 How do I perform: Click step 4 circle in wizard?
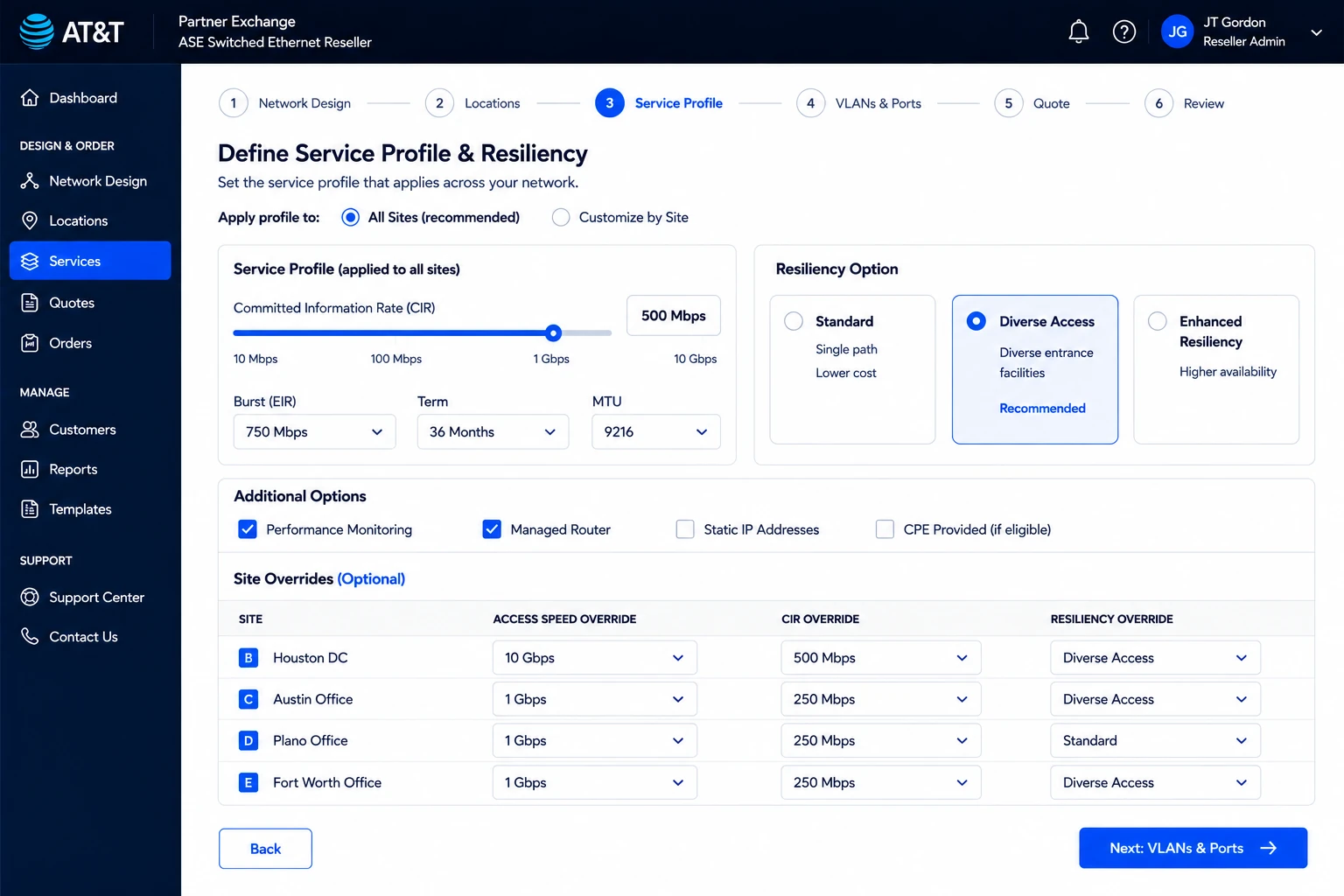point(810,103)
